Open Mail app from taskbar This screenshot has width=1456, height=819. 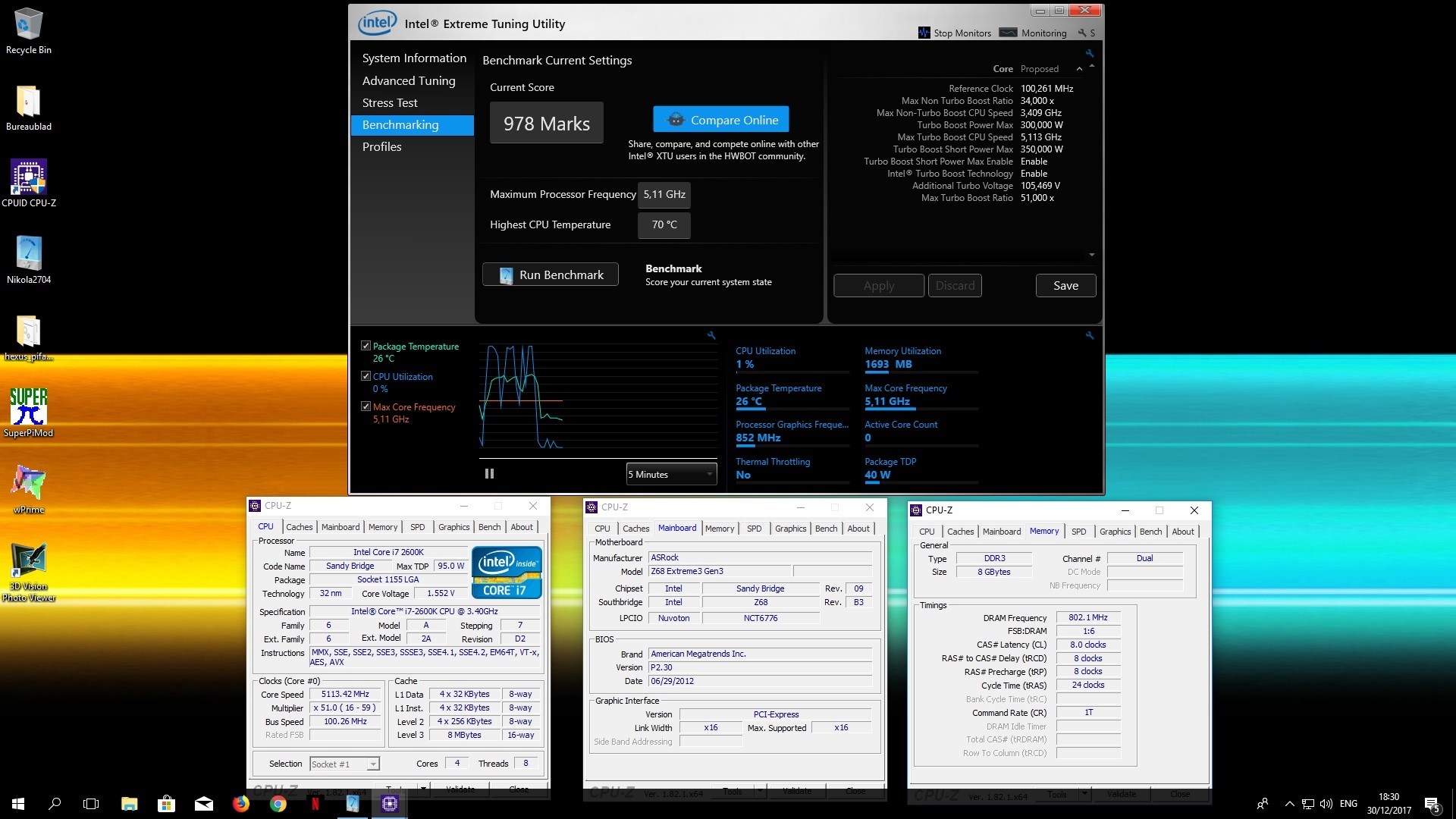tap(204, 804)
